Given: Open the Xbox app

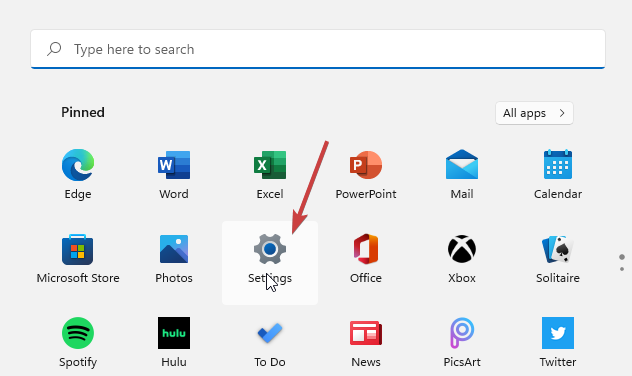Looking at the screenshot, I should [462, 249].
